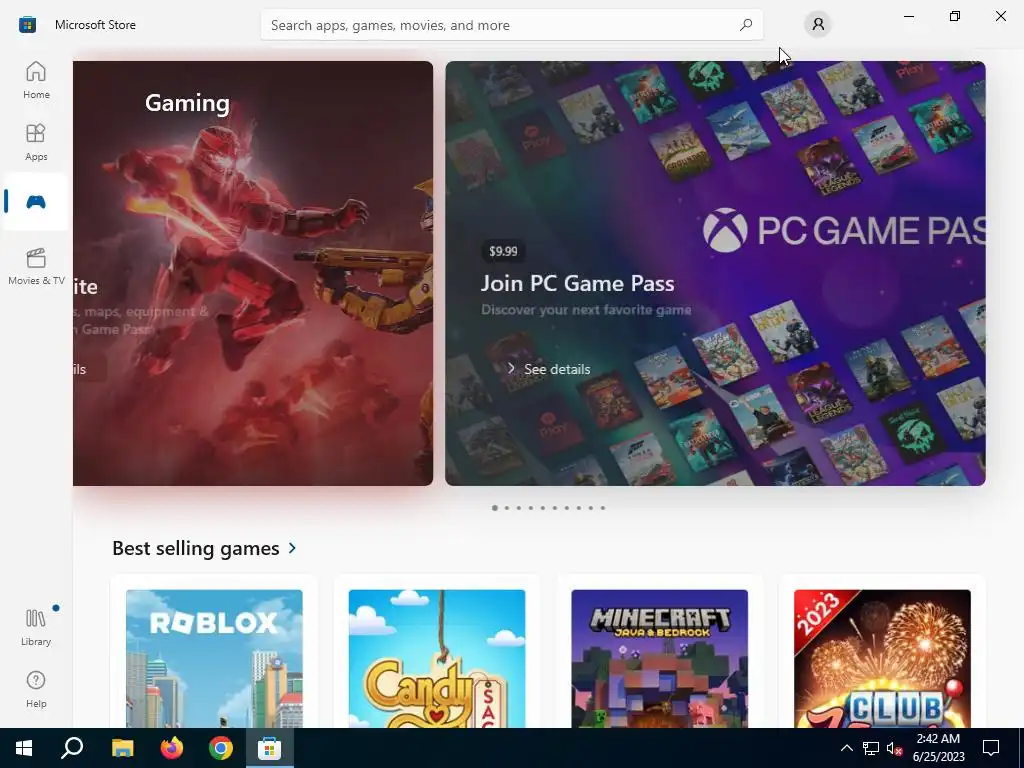The image size is (1024, 768).
Task: Launch Google Chrome from taskbar
Action: [221, 748]
